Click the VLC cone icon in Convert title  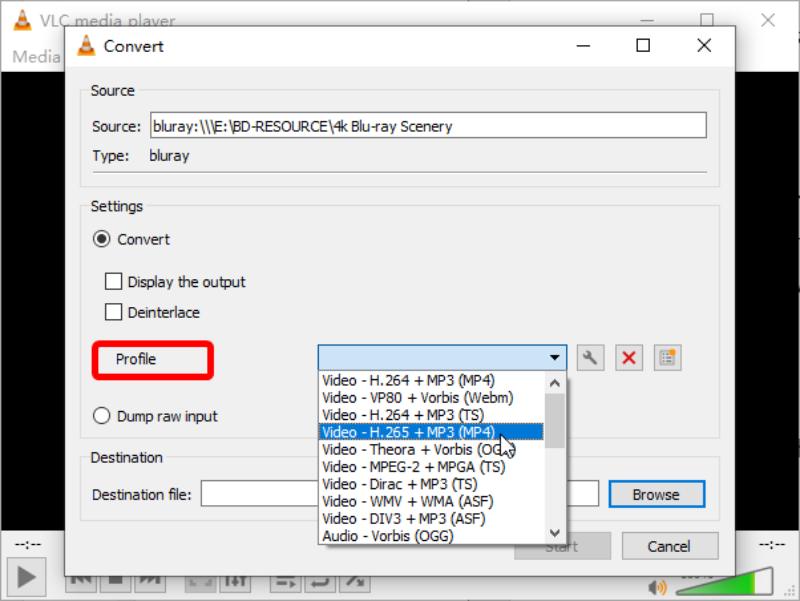[86, 46]
